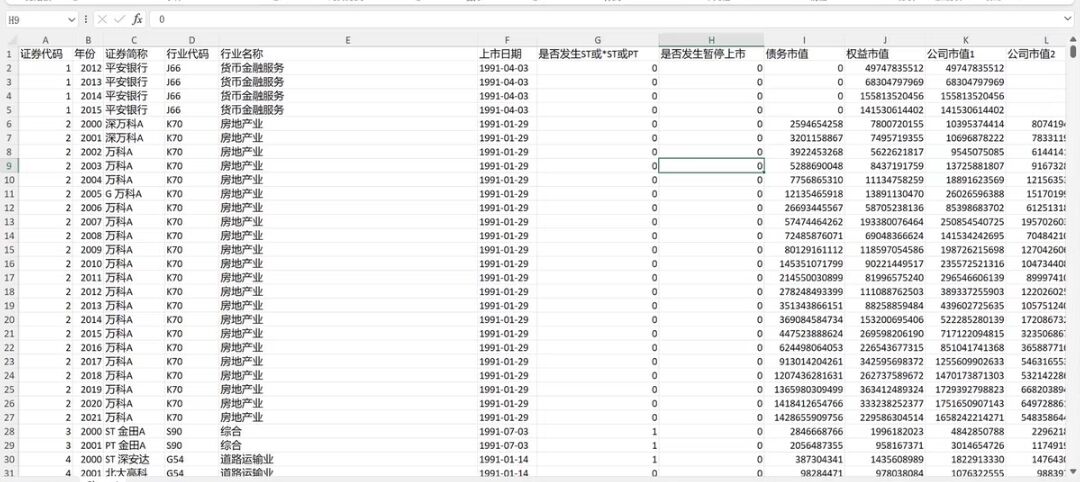Select column J header
Viewport: 1080px width, 482px height.
[884, 39]
